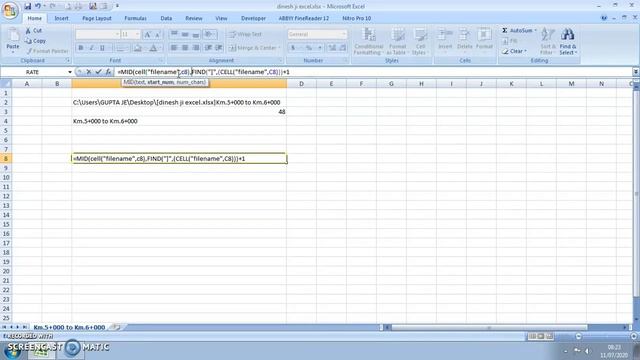Cut the selection
The image size is (640, 360).
click(33, 31)
